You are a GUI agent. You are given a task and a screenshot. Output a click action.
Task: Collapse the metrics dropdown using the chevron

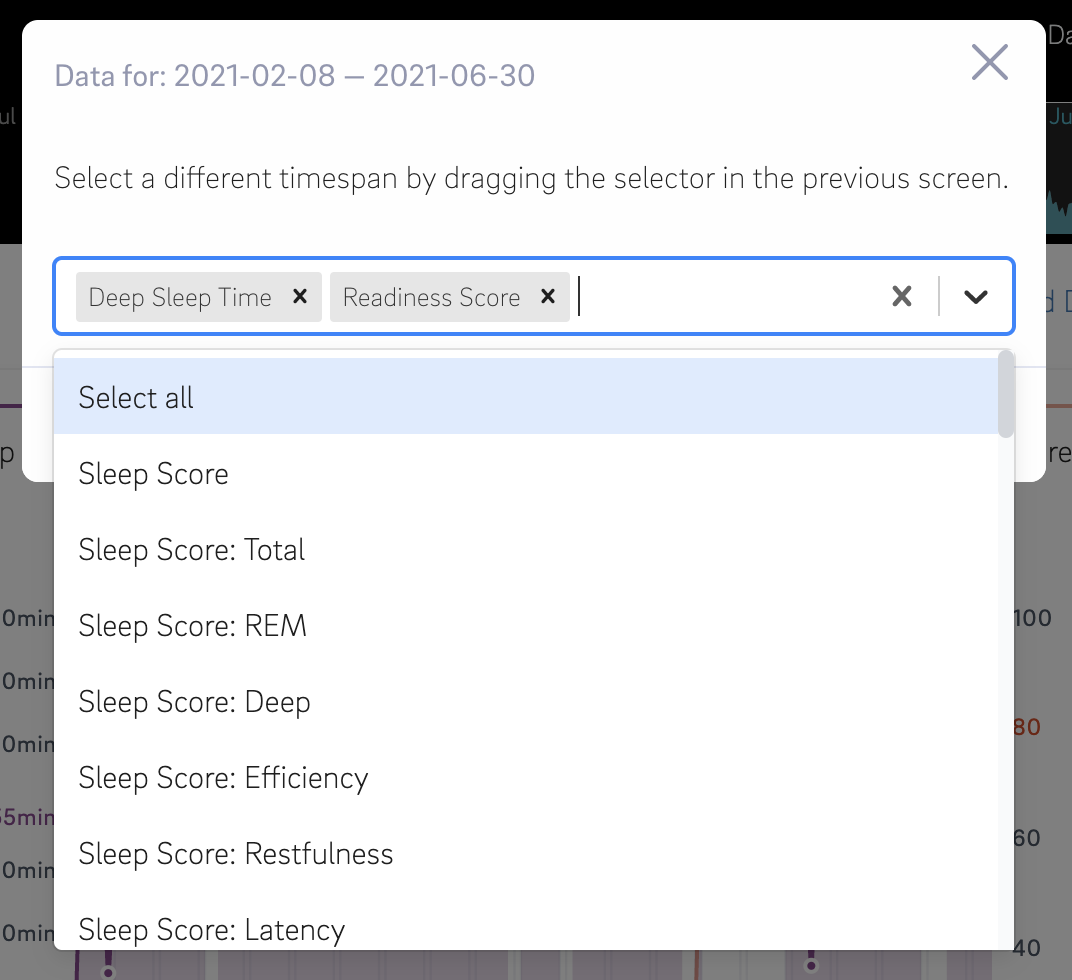click(x=975, y=297)
